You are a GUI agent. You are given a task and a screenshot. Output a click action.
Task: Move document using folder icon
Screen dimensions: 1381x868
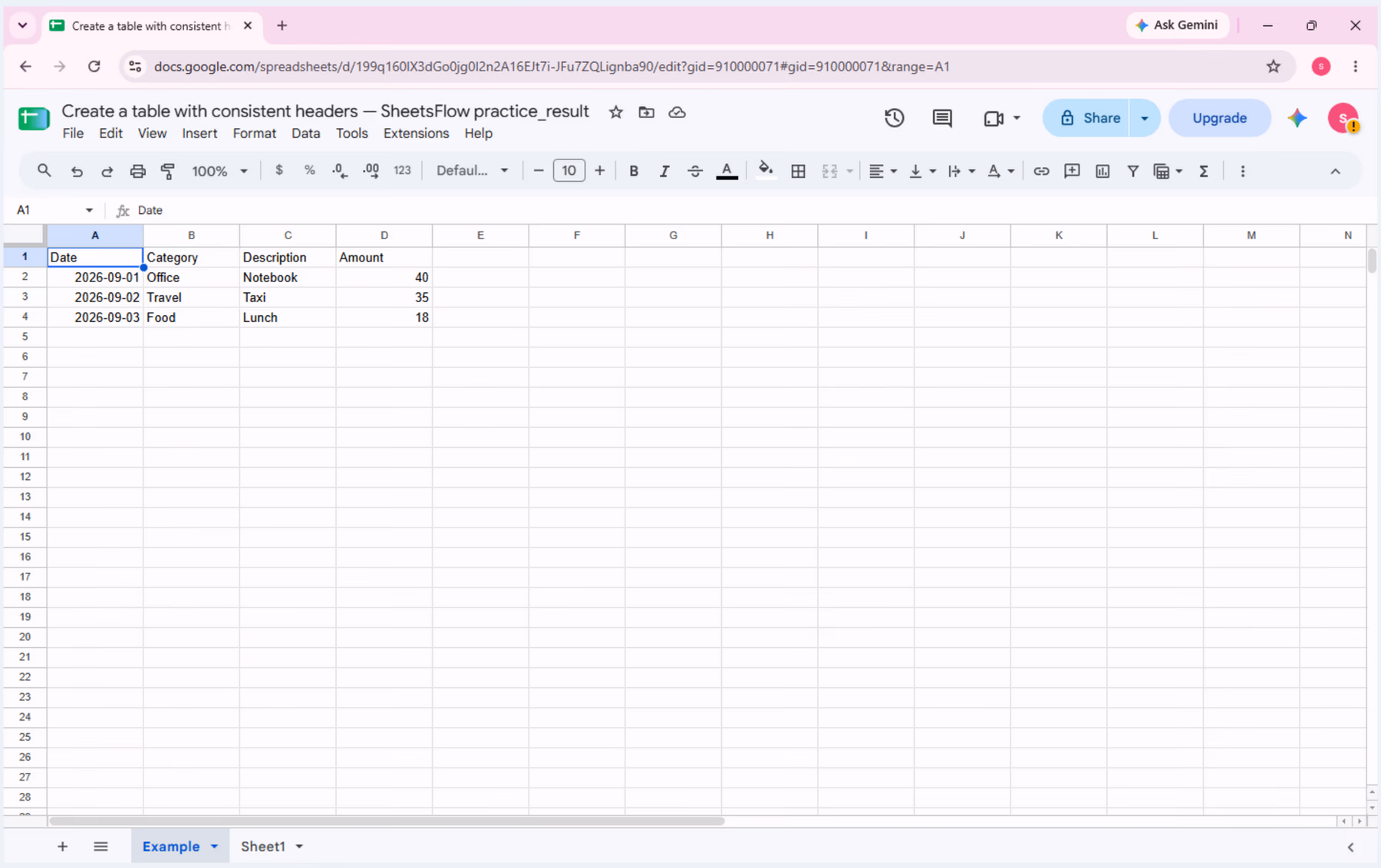point(646,112)
